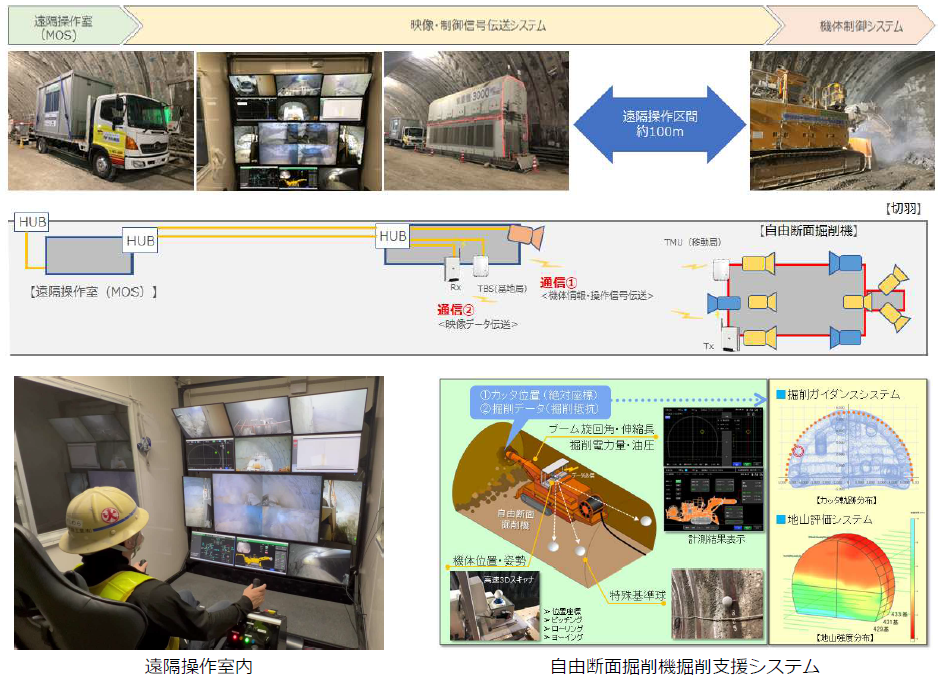Select the HUB box near the base station

click(x=393, y=236)
